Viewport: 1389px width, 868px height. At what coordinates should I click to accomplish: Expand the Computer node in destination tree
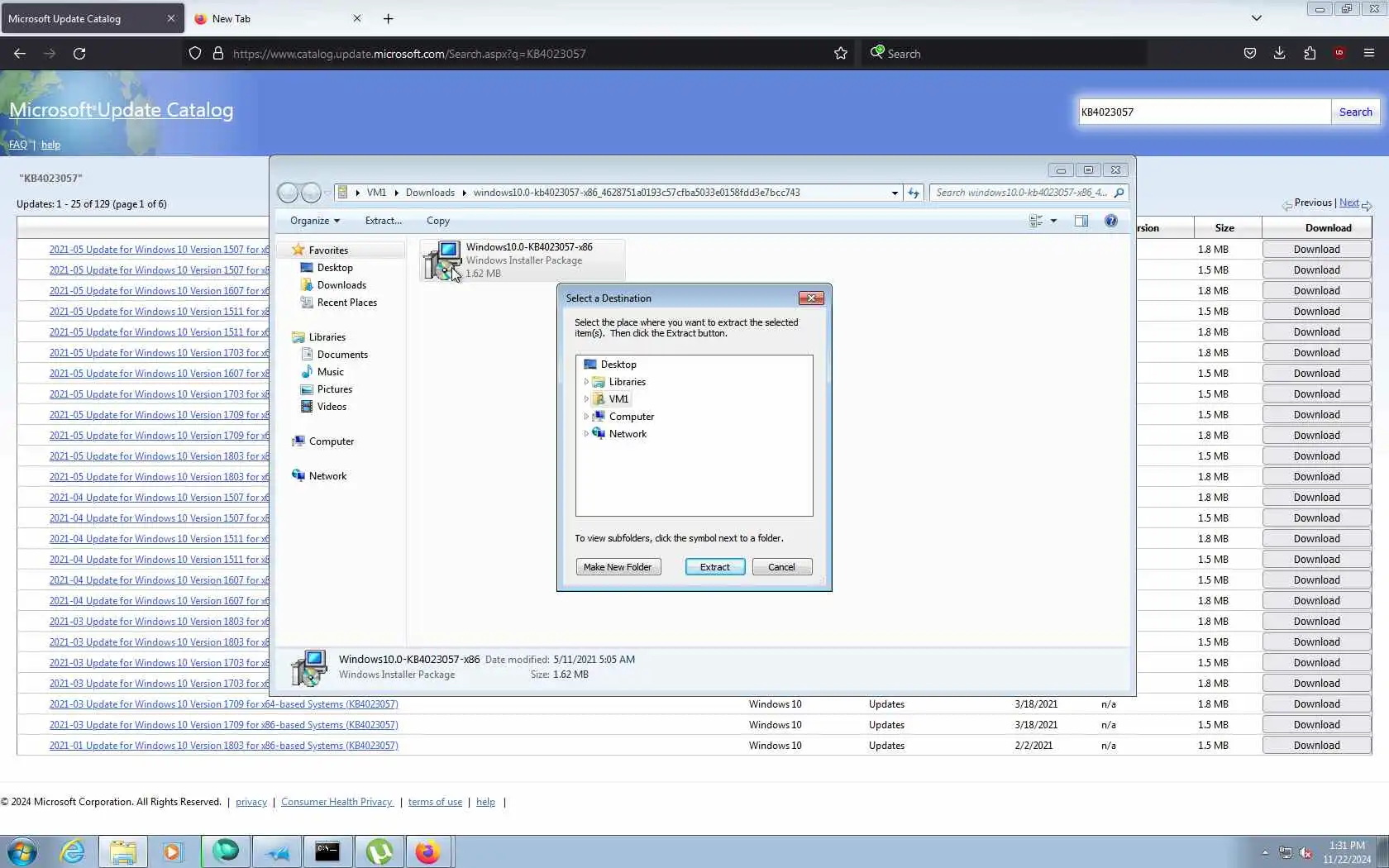(586, 417)
